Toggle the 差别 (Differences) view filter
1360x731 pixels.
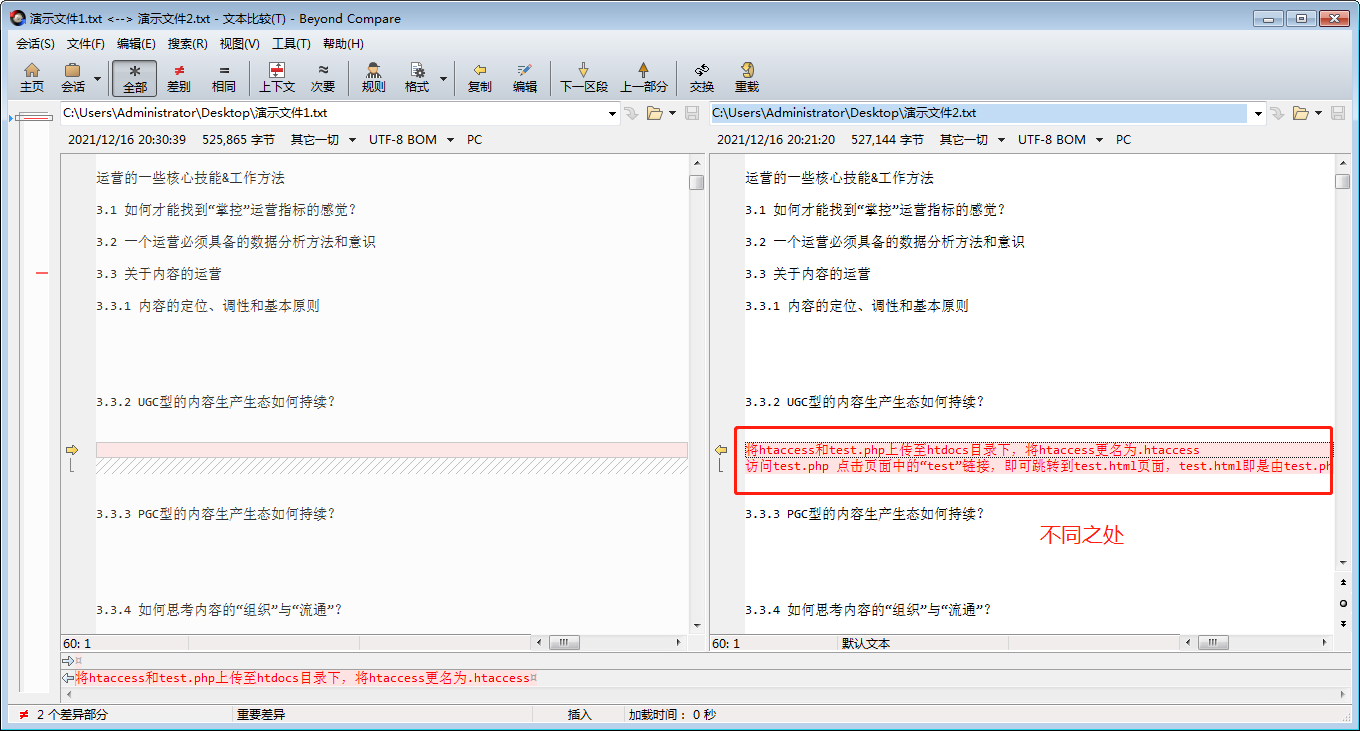click(179, 77)
